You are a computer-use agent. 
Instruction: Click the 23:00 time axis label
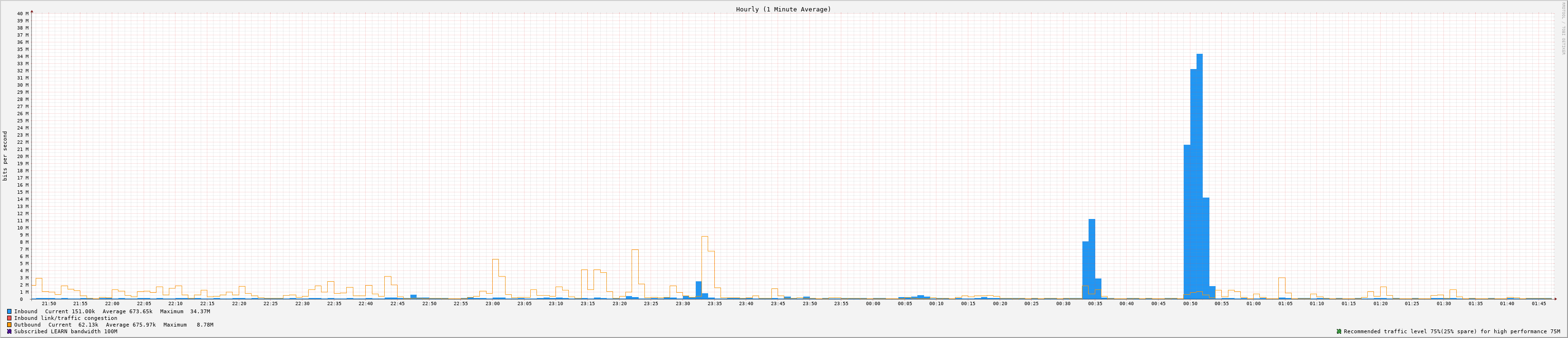pyautogui.click(x=492, y=303)
